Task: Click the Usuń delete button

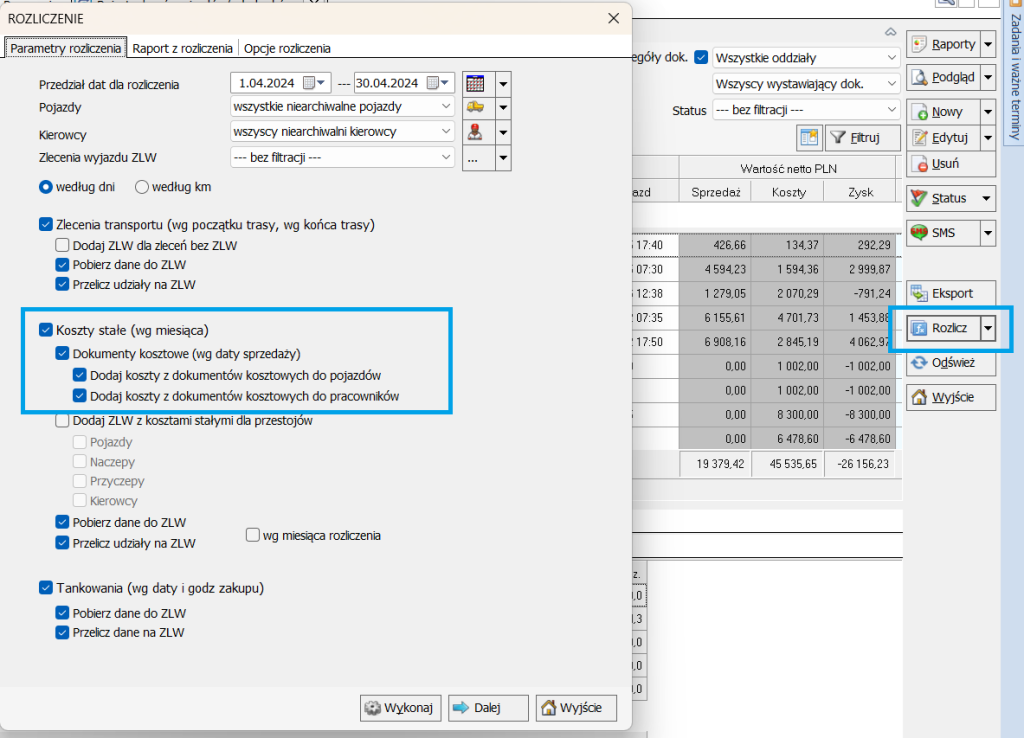Action: point(942,163)
